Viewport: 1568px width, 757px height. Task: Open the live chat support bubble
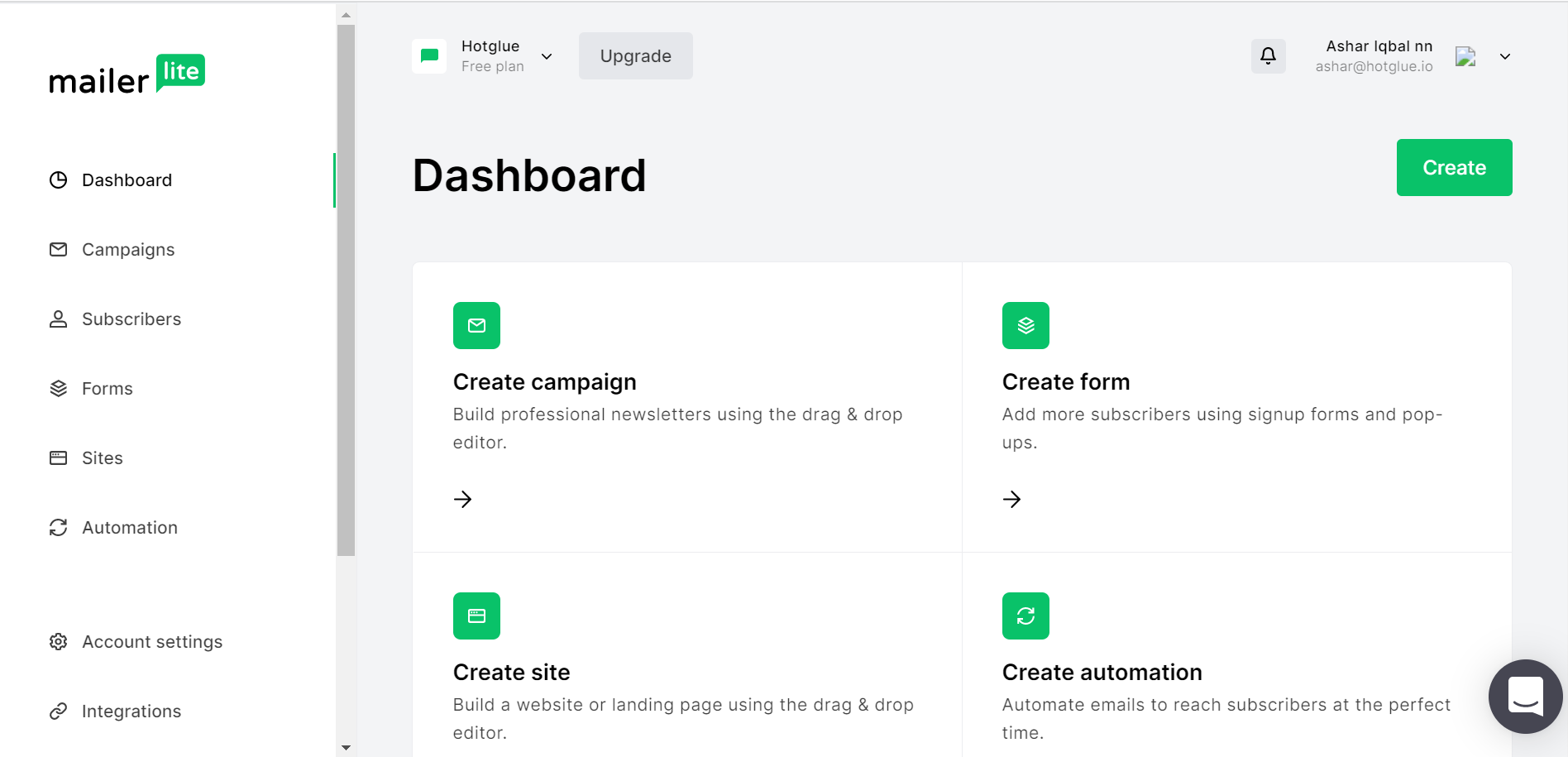(x=1526, y=696)
